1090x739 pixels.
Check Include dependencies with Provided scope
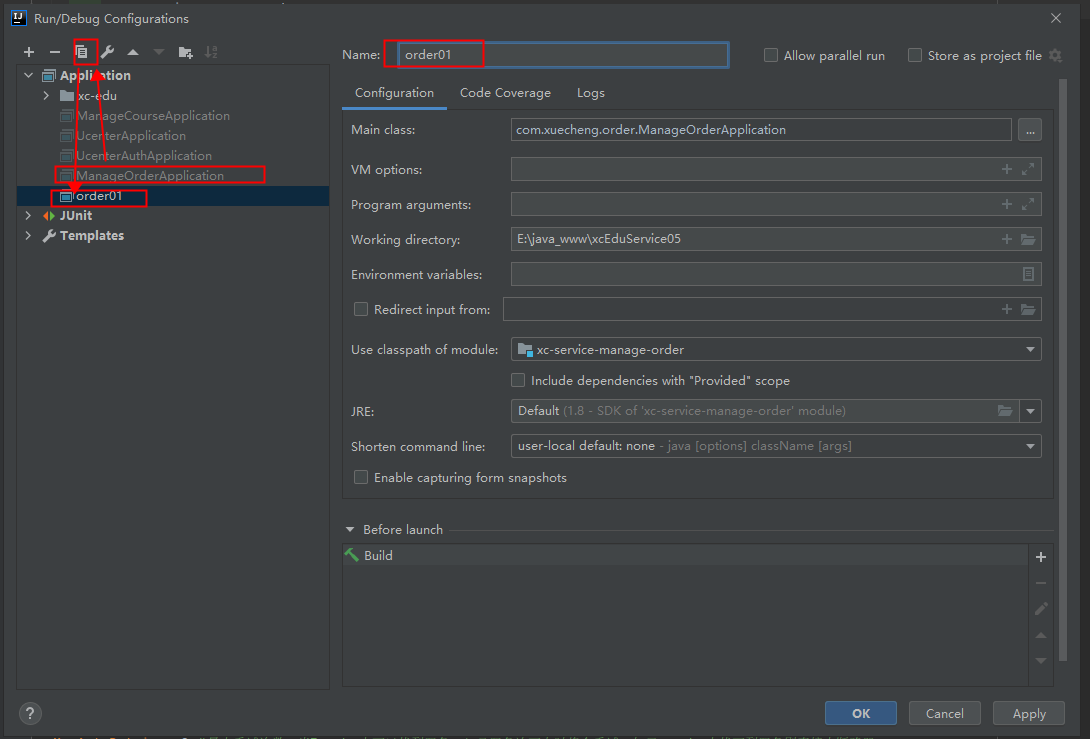pos(518,380)
